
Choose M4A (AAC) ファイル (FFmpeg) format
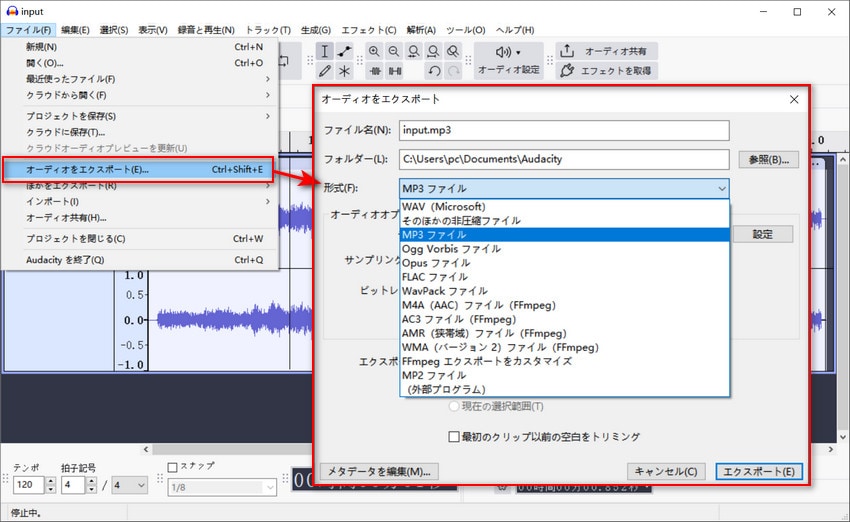click(x=564, y=305)
